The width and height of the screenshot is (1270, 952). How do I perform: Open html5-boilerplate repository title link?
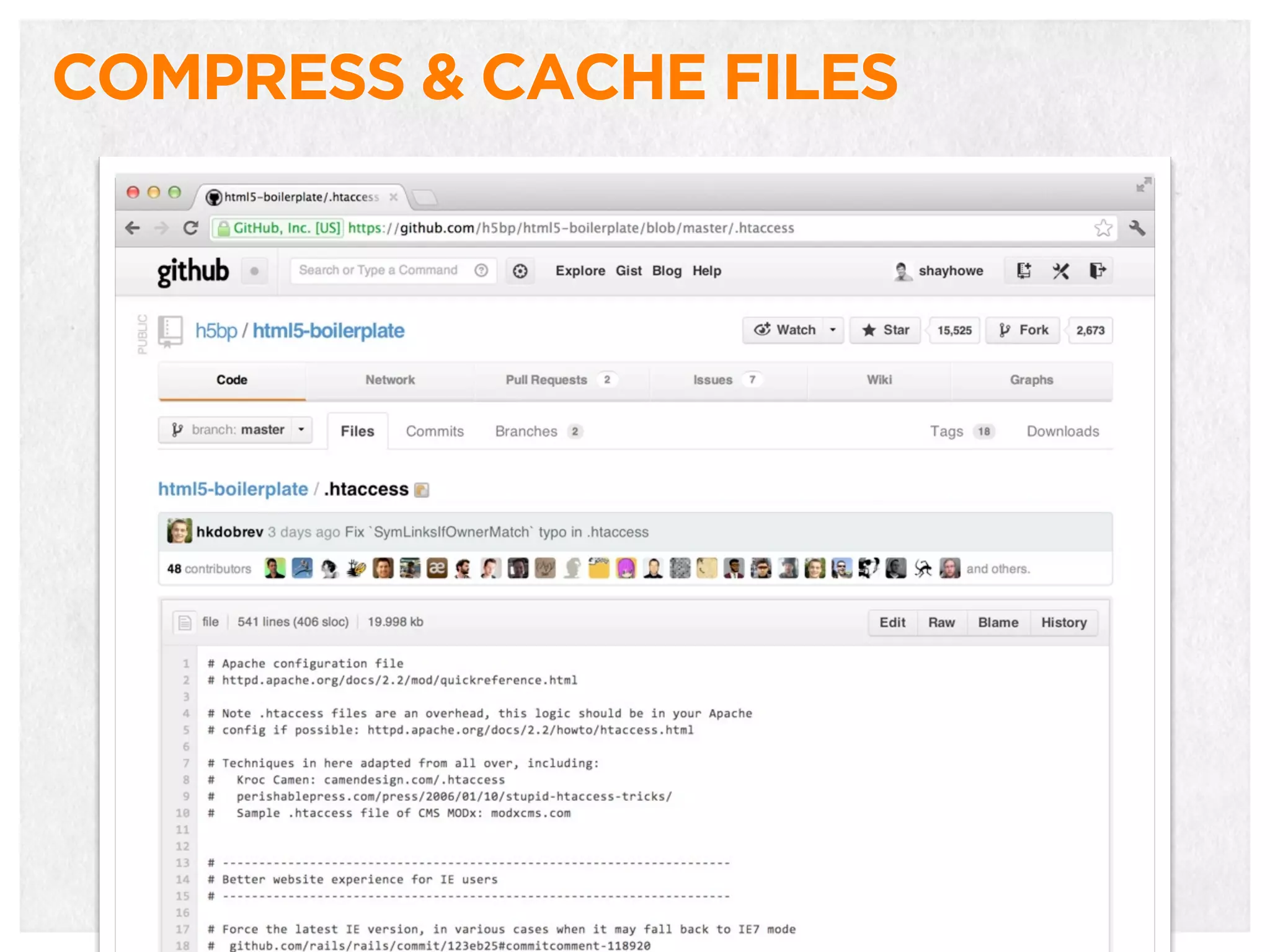point(328,331)
